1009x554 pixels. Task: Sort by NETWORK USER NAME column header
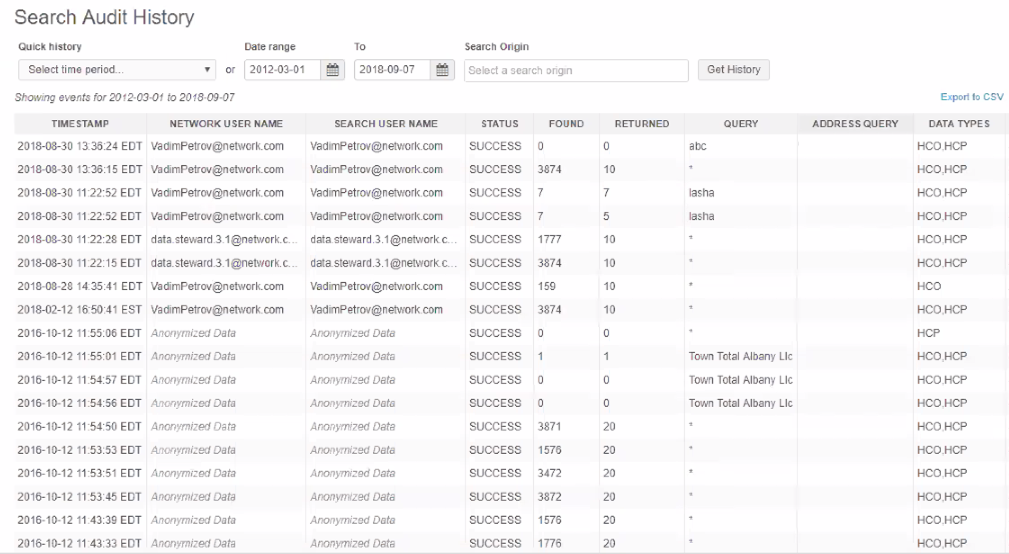tap(226, 124)
